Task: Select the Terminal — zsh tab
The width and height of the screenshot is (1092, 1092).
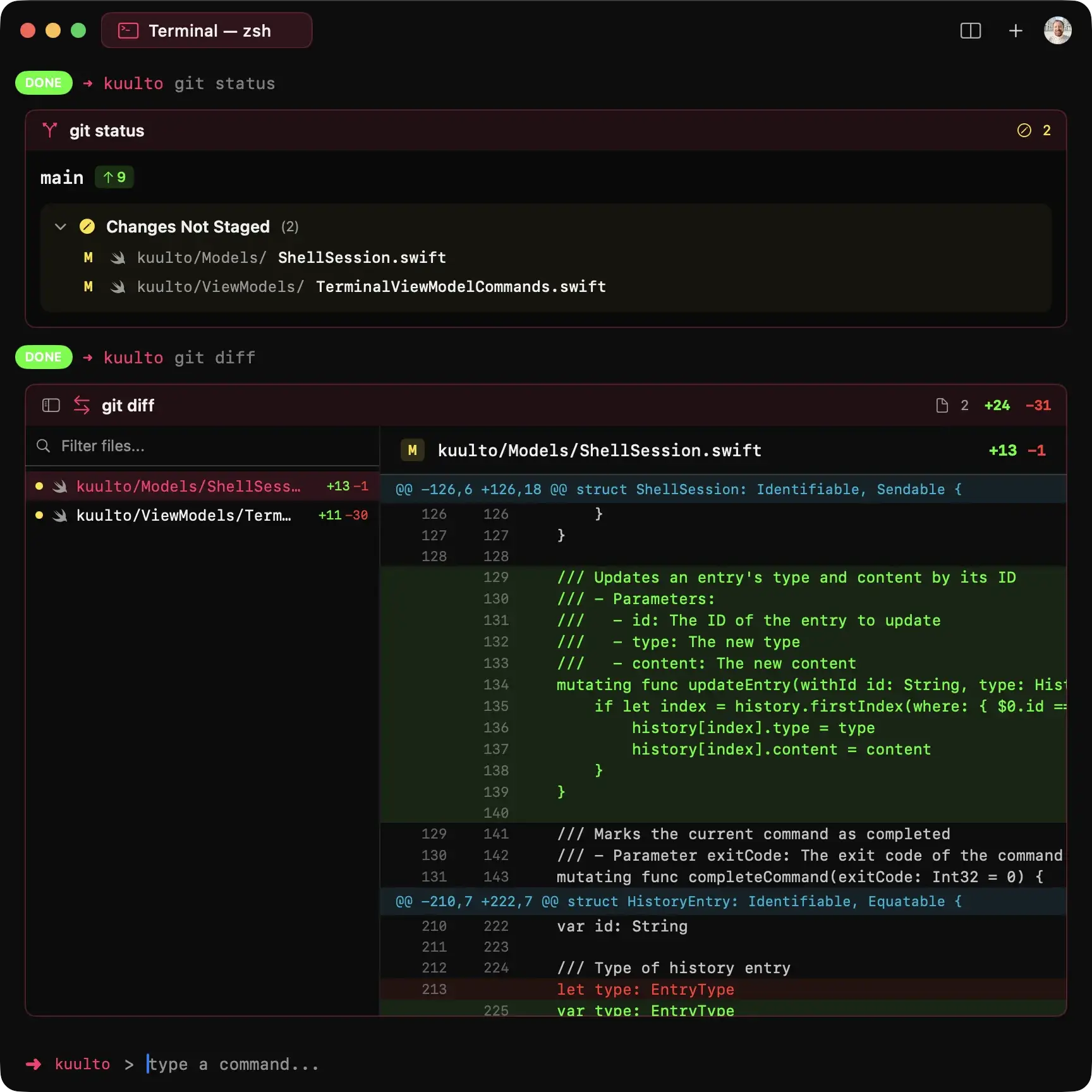Action: pos(207,31)
